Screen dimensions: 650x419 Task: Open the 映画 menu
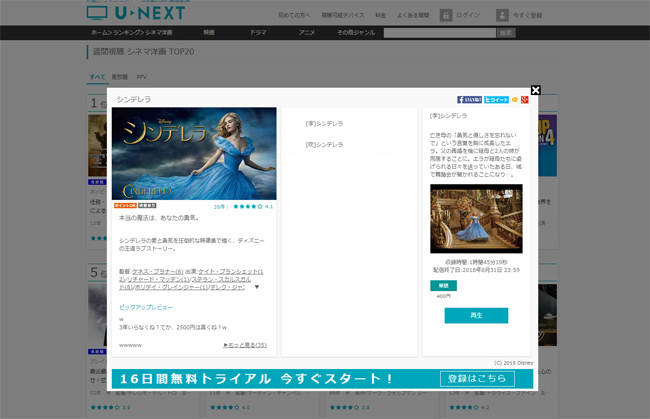click(209, 32)
